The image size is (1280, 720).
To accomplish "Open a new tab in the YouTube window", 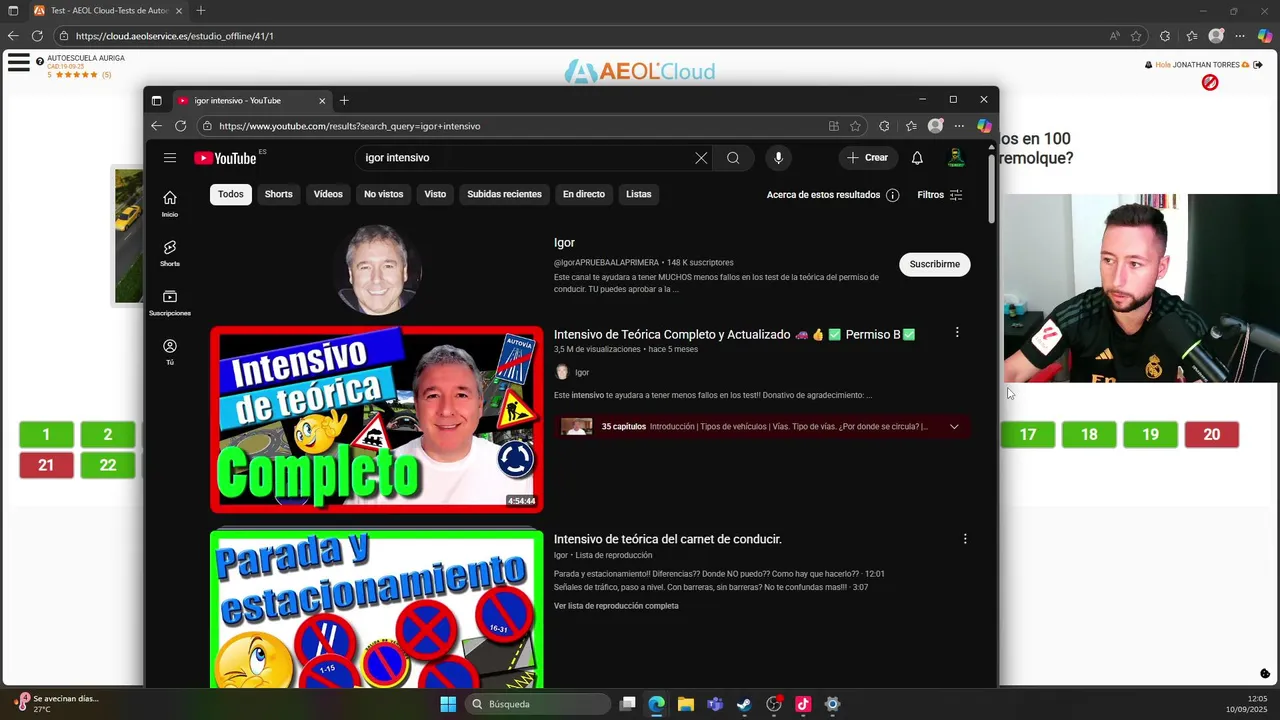I will click(x=344, y=100).
